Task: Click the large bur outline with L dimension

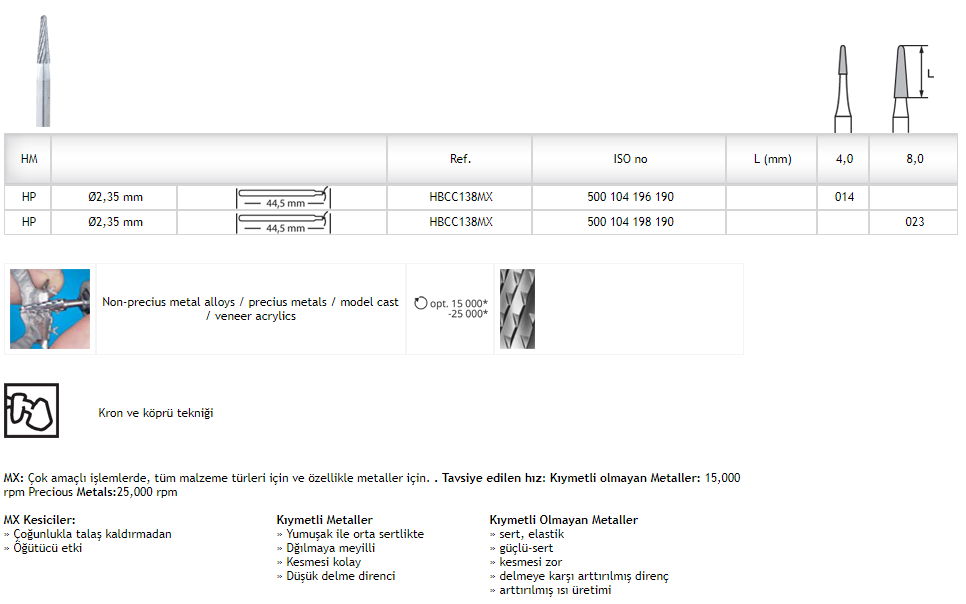Action: click(x=903, y=87)
